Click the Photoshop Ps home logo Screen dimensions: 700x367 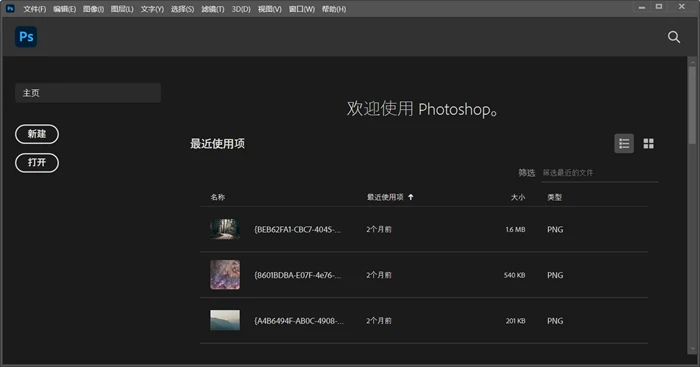(x=26, y=37)
